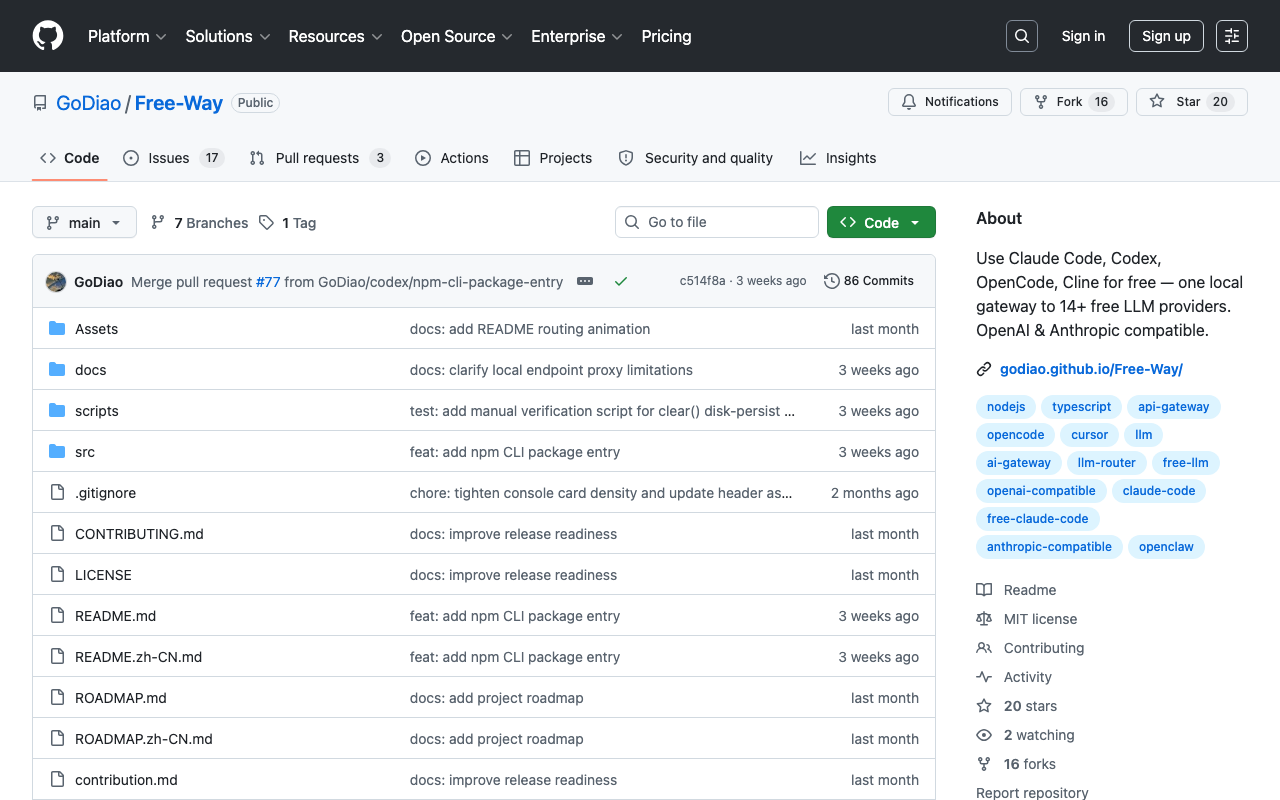Open the 86 Commits history link
The width and height of the screenshot is (1280, 800).
point(869,281)
